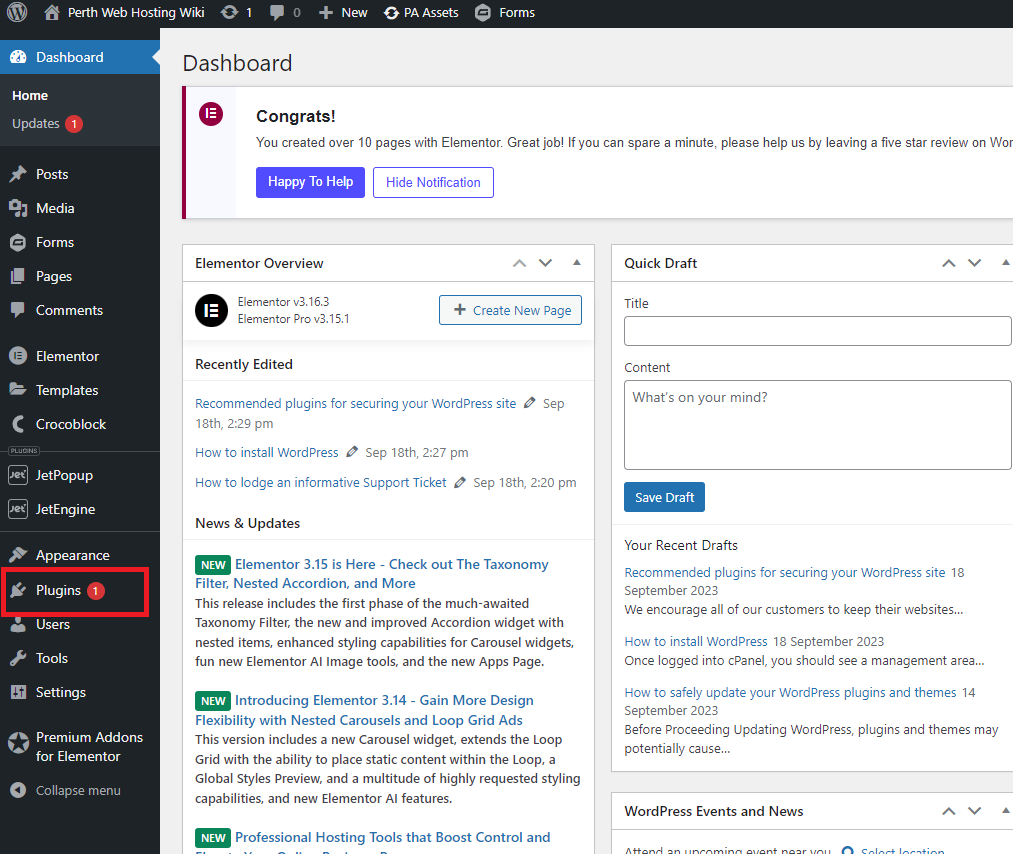
Task: Click the Happy To Help button
Action: pos(310,182)
